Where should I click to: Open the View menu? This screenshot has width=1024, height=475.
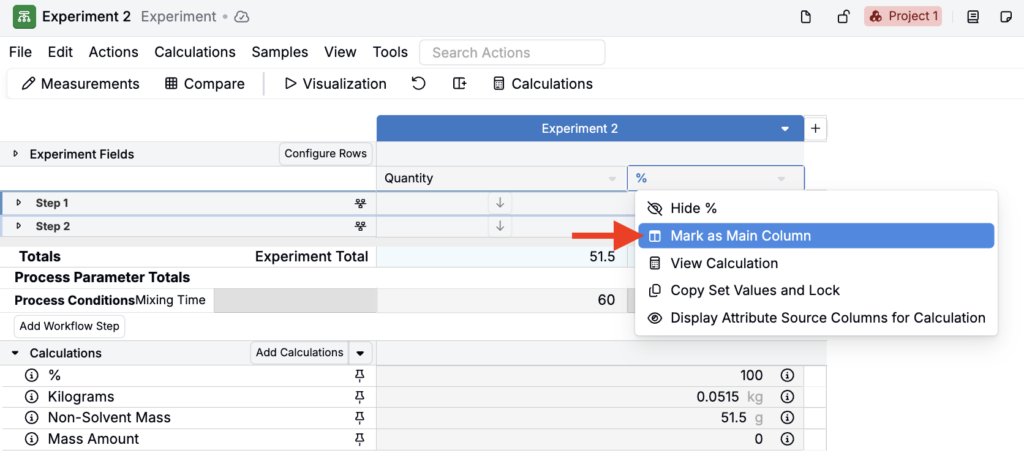tap(340, 52)
